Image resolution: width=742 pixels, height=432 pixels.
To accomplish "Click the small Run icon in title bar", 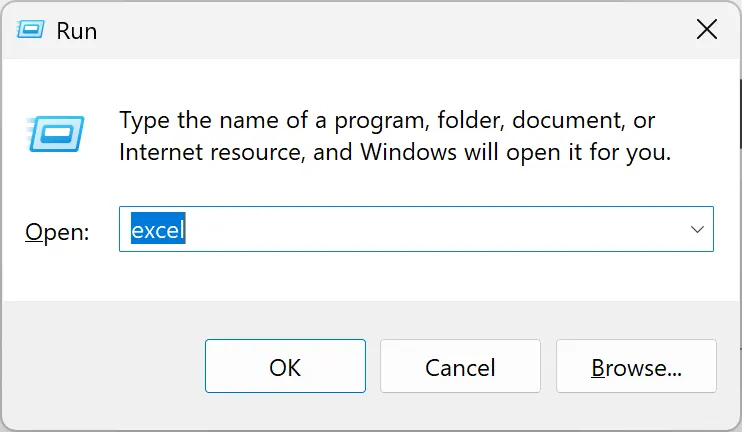I will click(30, 30).
